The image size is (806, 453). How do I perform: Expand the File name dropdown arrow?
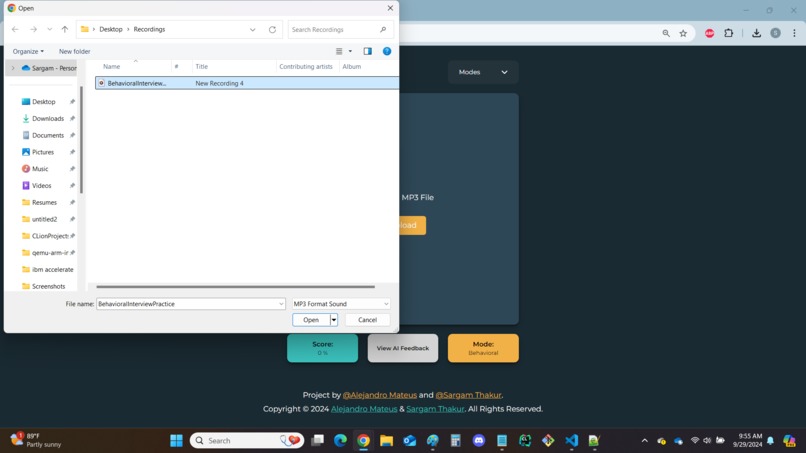click(281, 304)
